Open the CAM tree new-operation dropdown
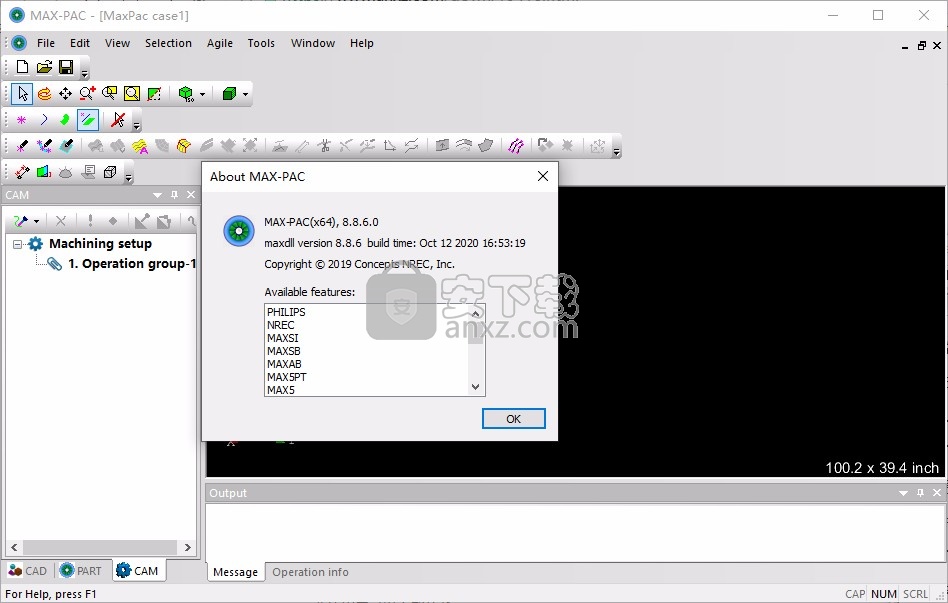The width and height of the screenshot is (948, 603). tap(36, 221)
